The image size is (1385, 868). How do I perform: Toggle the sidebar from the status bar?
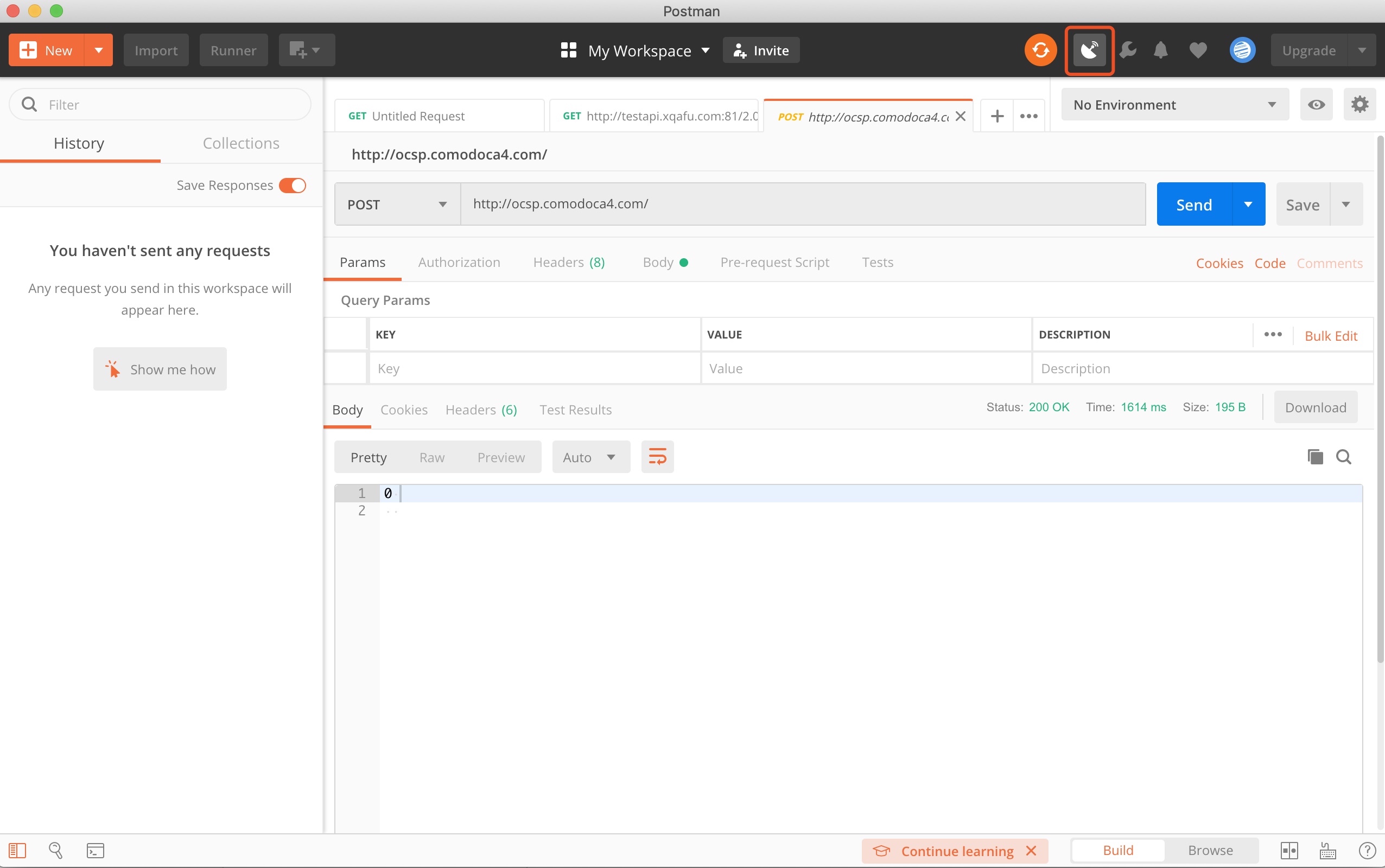coord(18,850)
